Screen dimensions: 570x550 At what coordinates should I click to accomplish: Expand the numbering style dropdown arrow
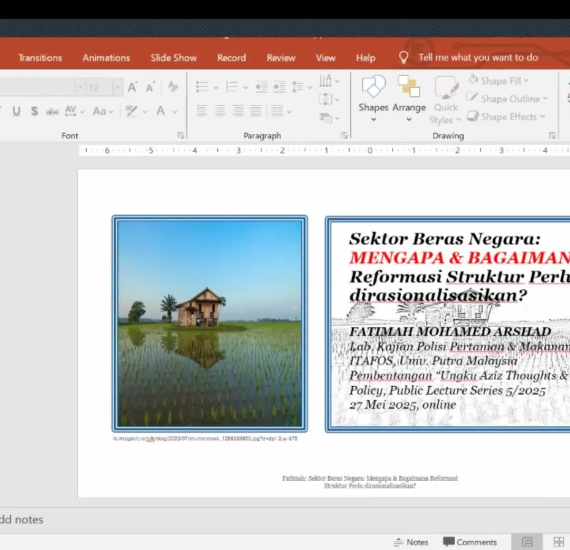pyautogui.click(x=245, y=88)
